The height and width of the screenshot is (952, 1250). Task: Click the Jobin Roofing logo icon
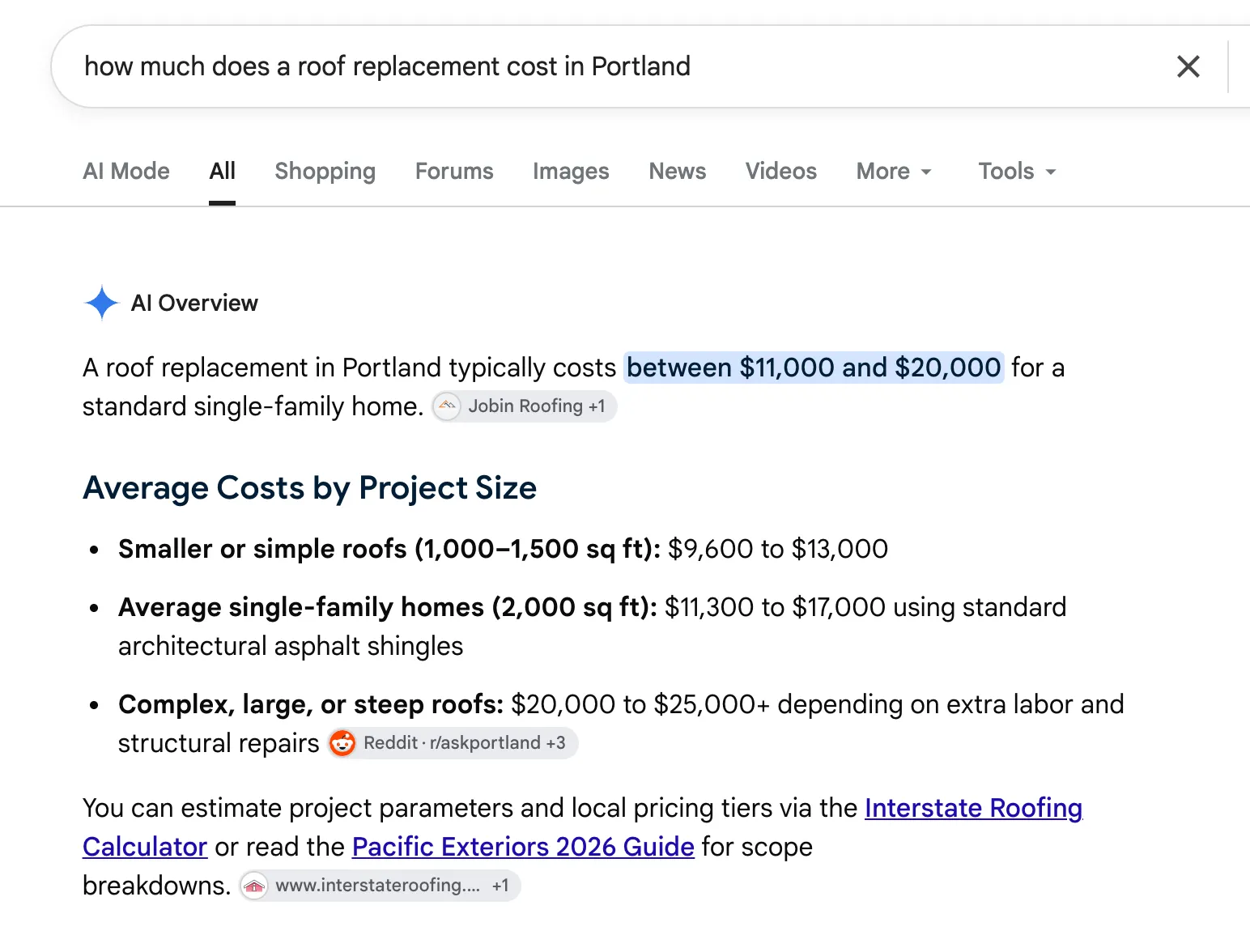tap(447, 406)
